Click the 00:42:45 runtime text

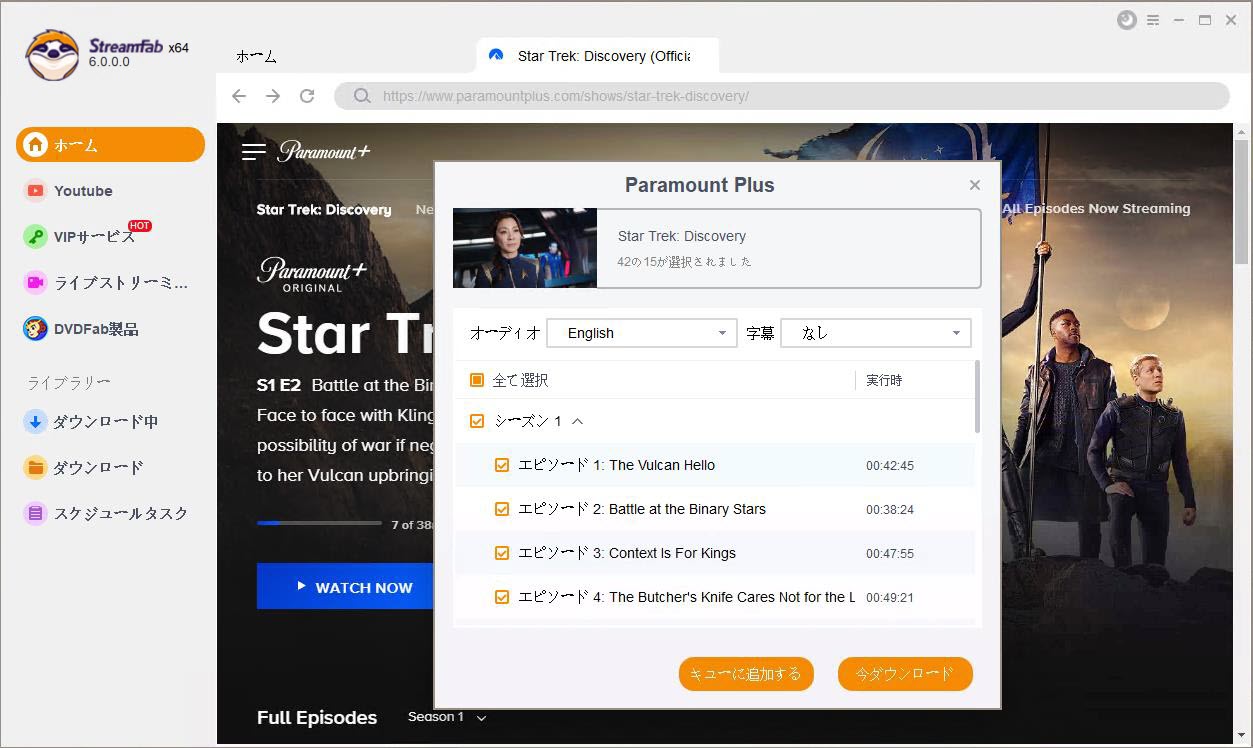[x=890, y=466]
